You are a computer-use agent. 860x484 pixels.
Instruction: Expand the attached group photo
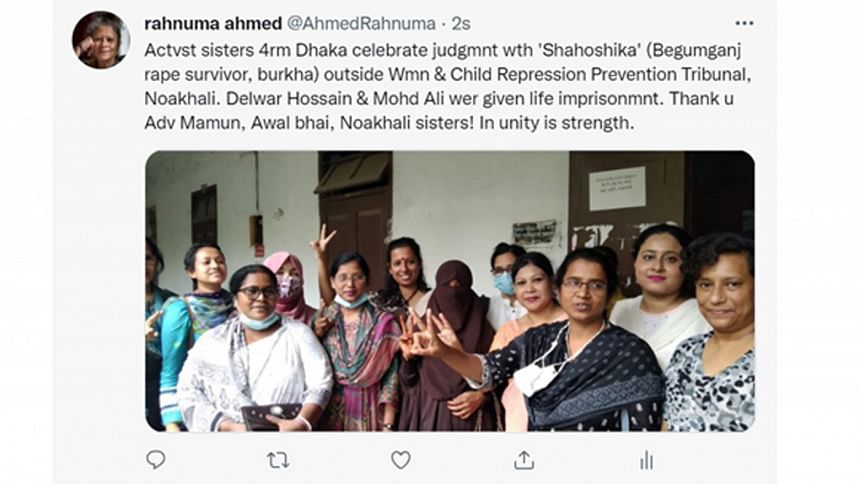450,291
